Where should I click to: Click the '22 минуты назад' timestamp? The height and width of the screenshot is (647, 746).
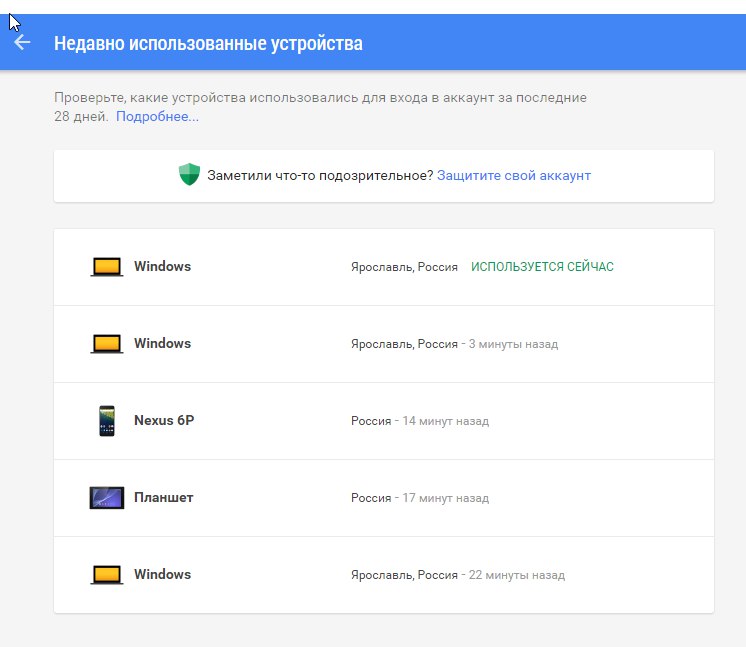point(517,575)
